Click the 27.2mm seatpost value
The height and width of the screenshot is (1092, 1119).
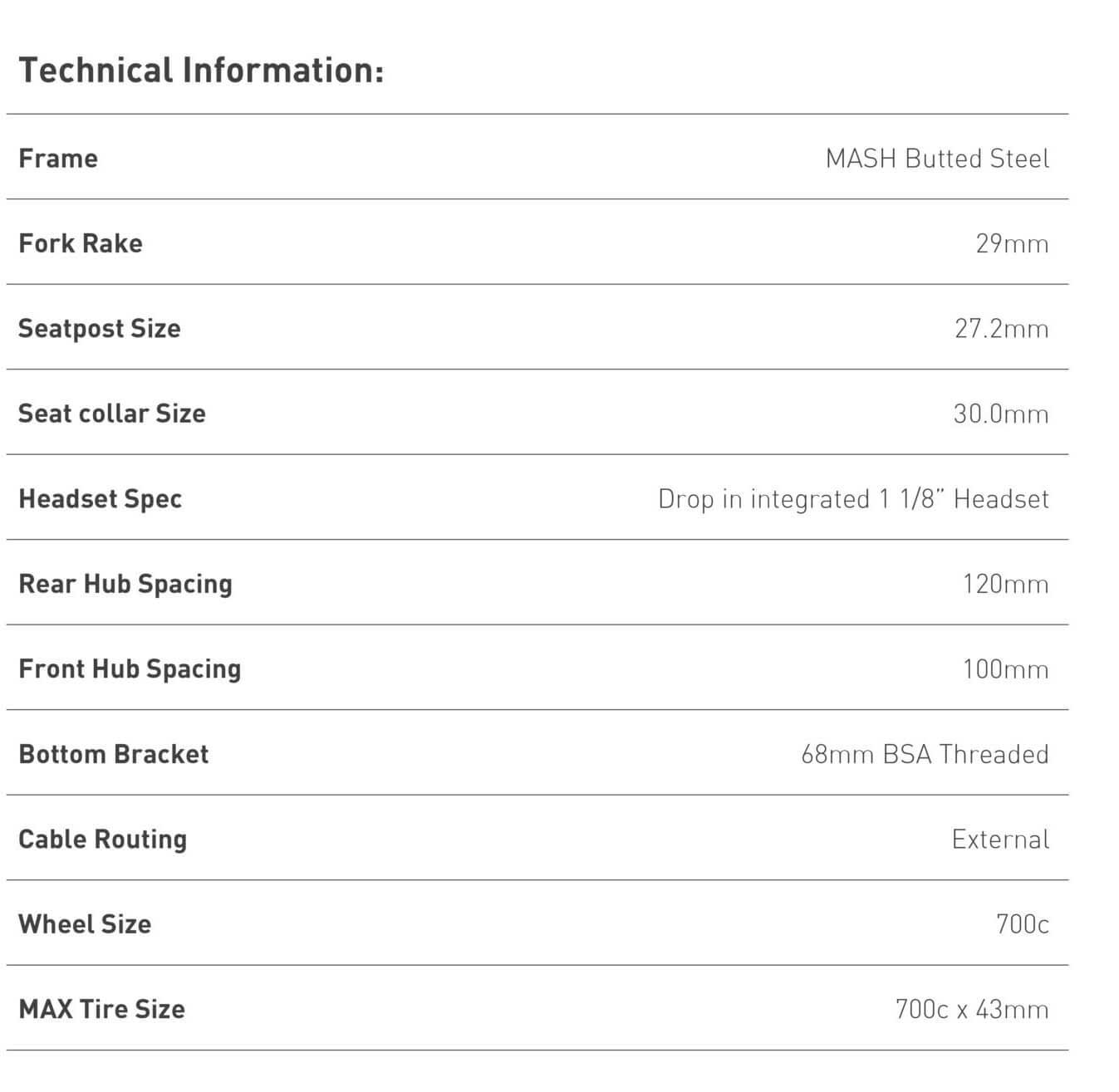(1001, 329)
